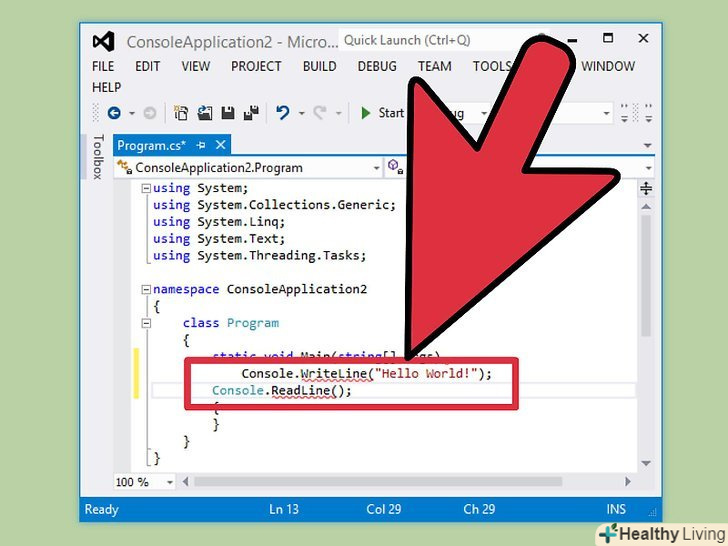Close the Program.cs tab
Image resolution: width=728 pixels, height=546 pixels.
coord(221,145)
